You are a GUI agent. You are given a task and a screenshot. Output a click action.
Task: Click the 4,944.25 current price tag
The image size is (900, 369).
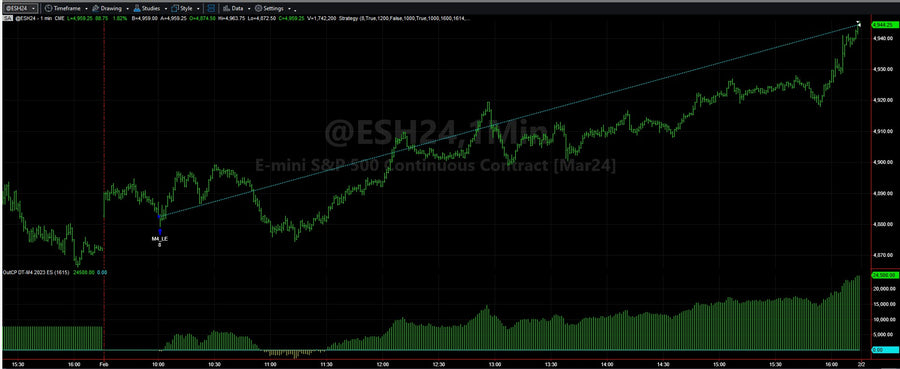coord(884,25)
